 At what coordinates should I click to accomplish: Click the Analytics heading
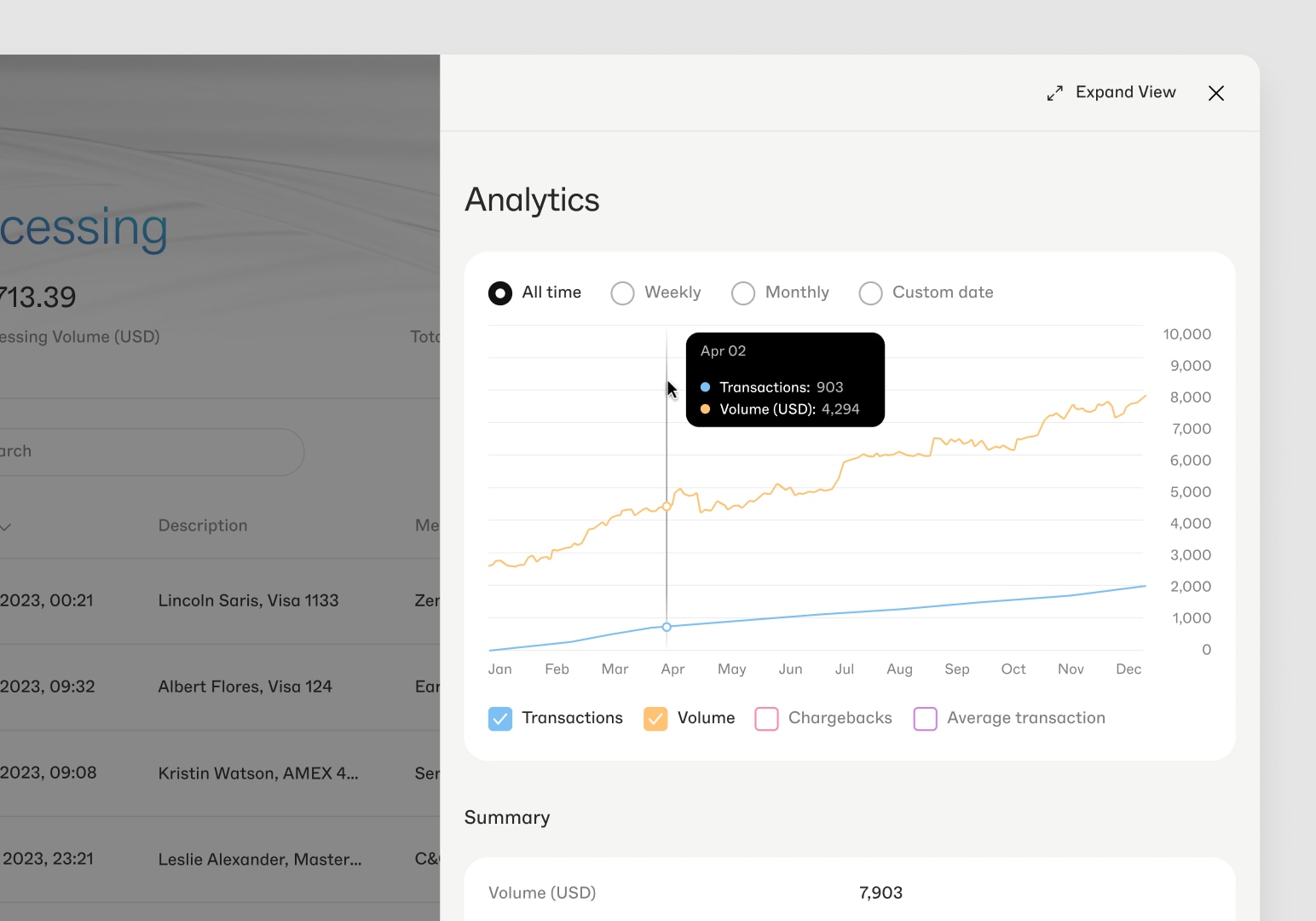pyautogui.click(x=532, y=200)
